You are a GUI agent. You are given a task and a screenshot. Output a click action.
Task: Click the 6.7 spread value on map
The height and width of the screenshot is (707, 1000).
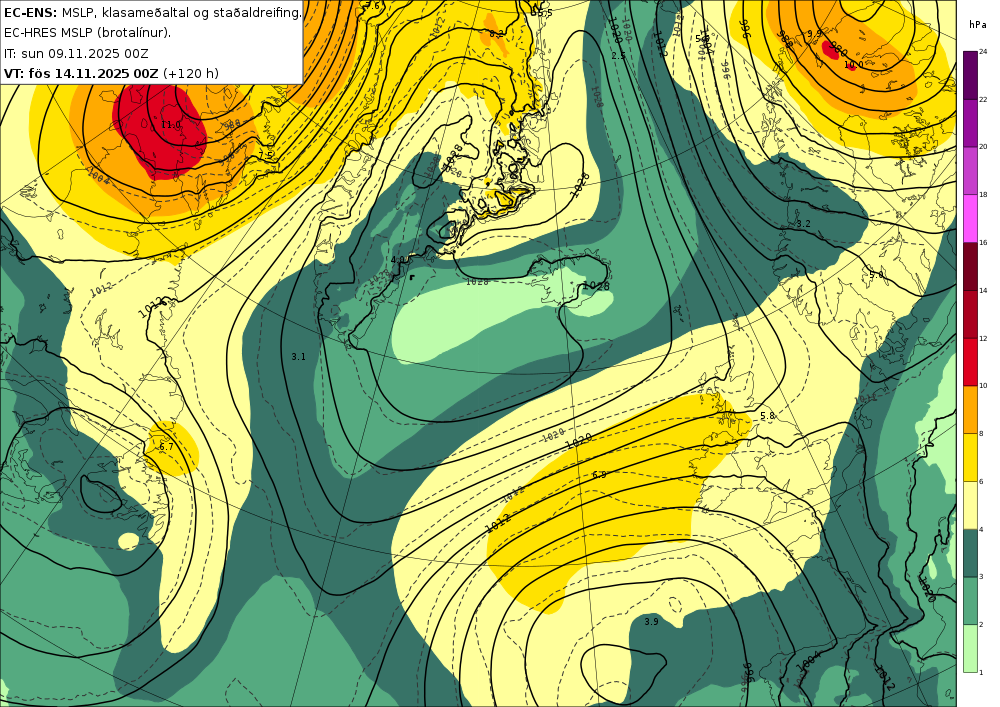click(x=166, y=447)
